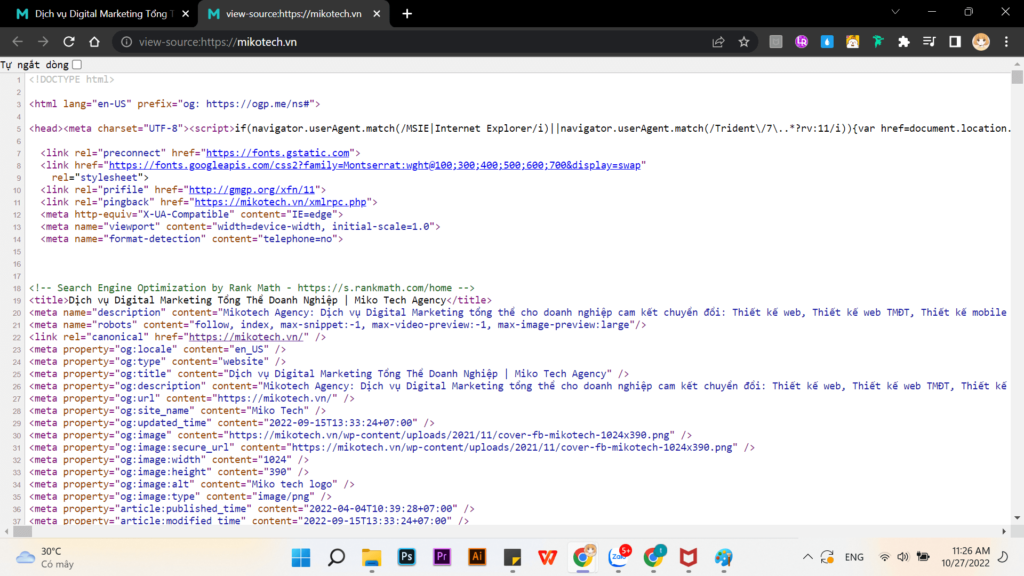Toggle the bookmark star for this page
The height and width of the screenshot is (576, 1024).
743,42
